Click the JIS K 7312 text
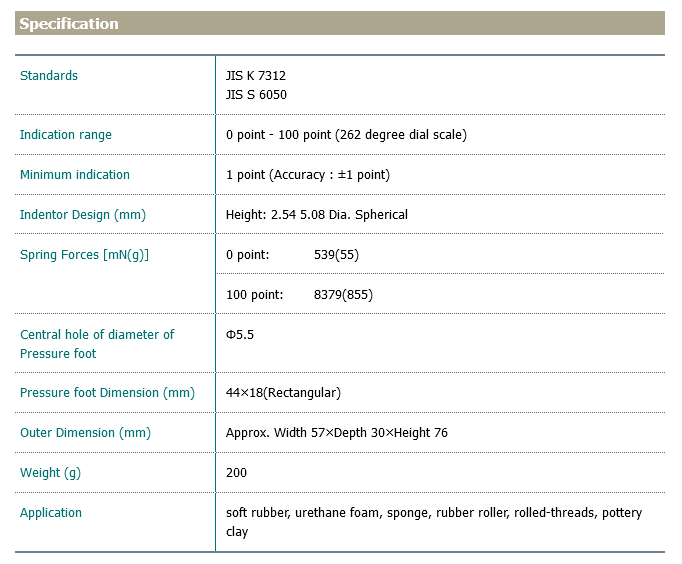The height and width of the screenshot is (564, 682). [x=256, y=76]
